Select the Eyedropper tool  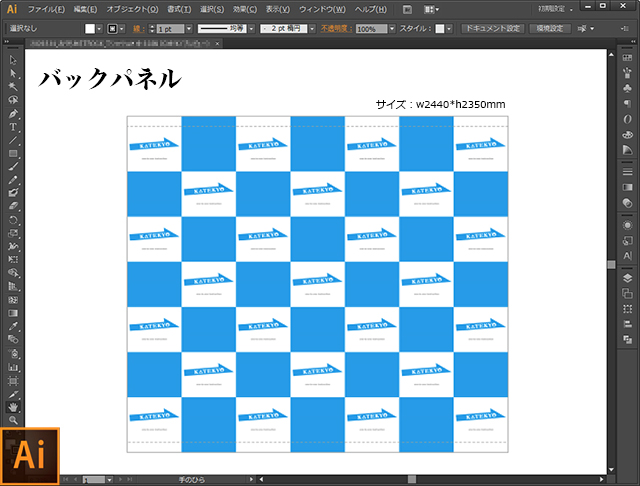point(13,326)
